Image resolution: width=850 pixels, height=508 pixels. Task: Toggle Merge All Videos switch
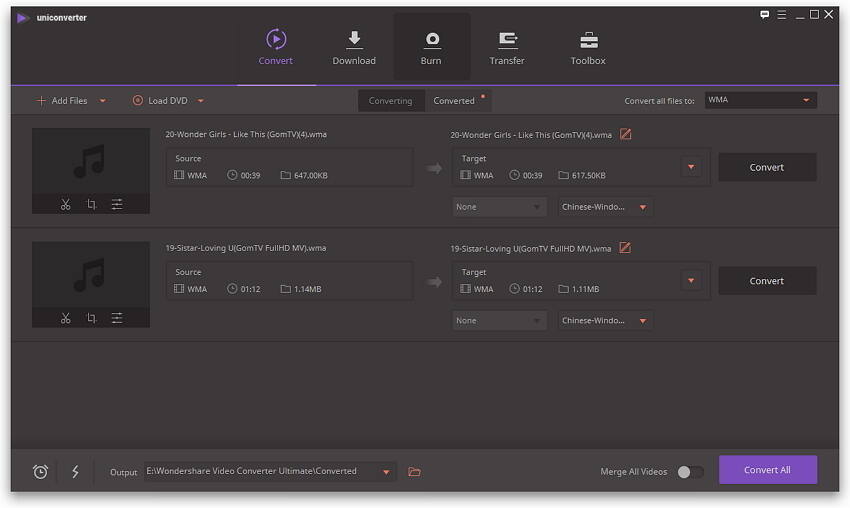[x=690, y=472]
